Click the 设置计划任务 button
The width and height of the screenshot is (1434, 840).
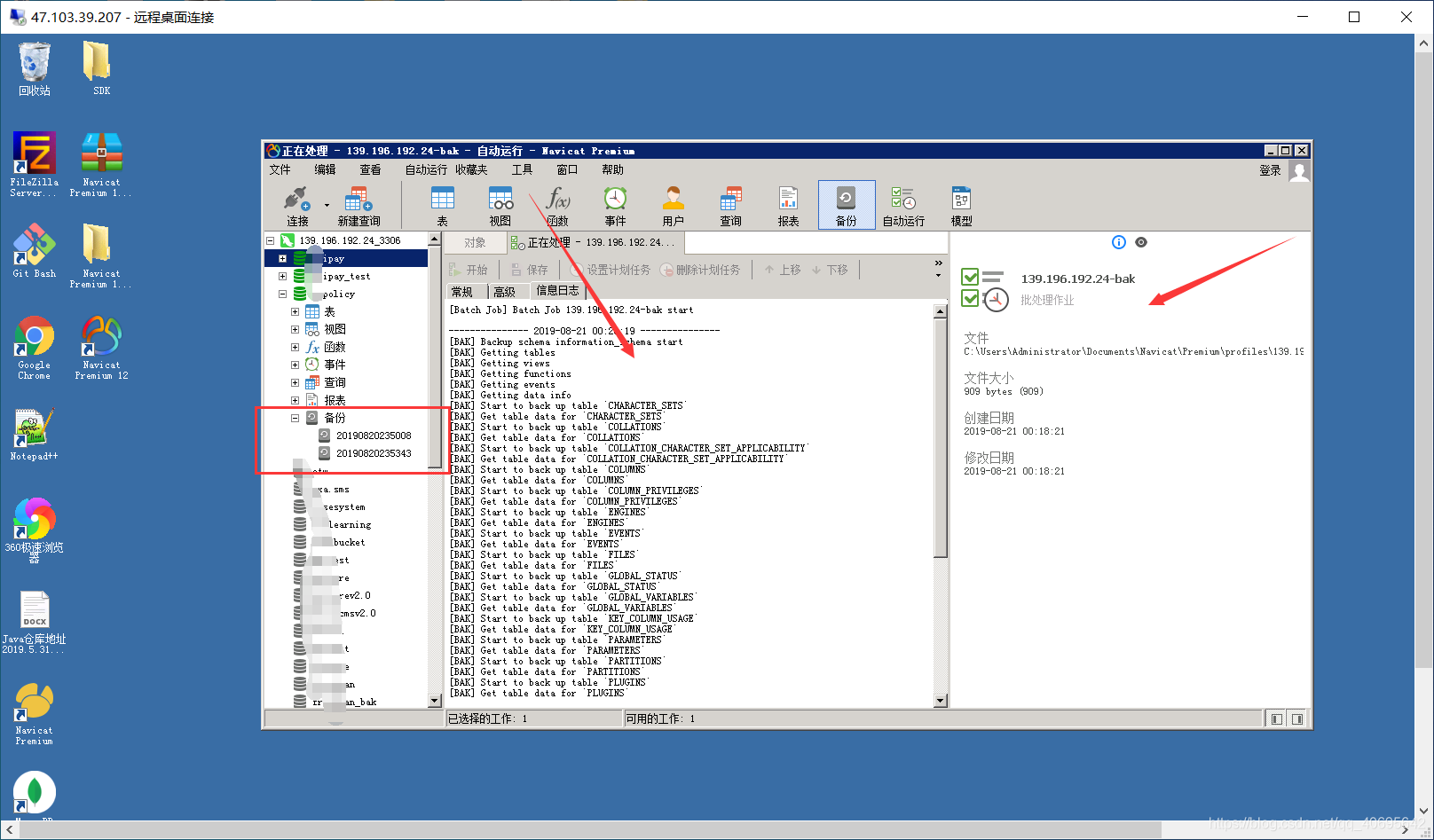(x=611, y=270)
